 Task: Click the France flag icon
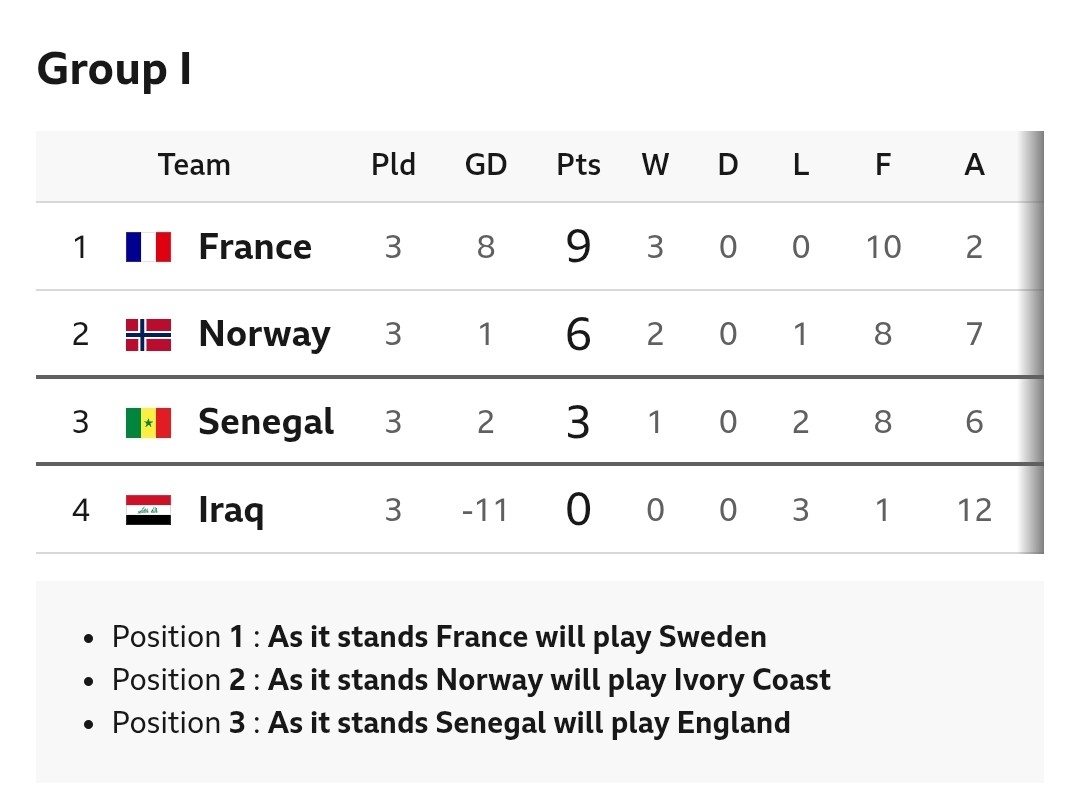(148, 247)
